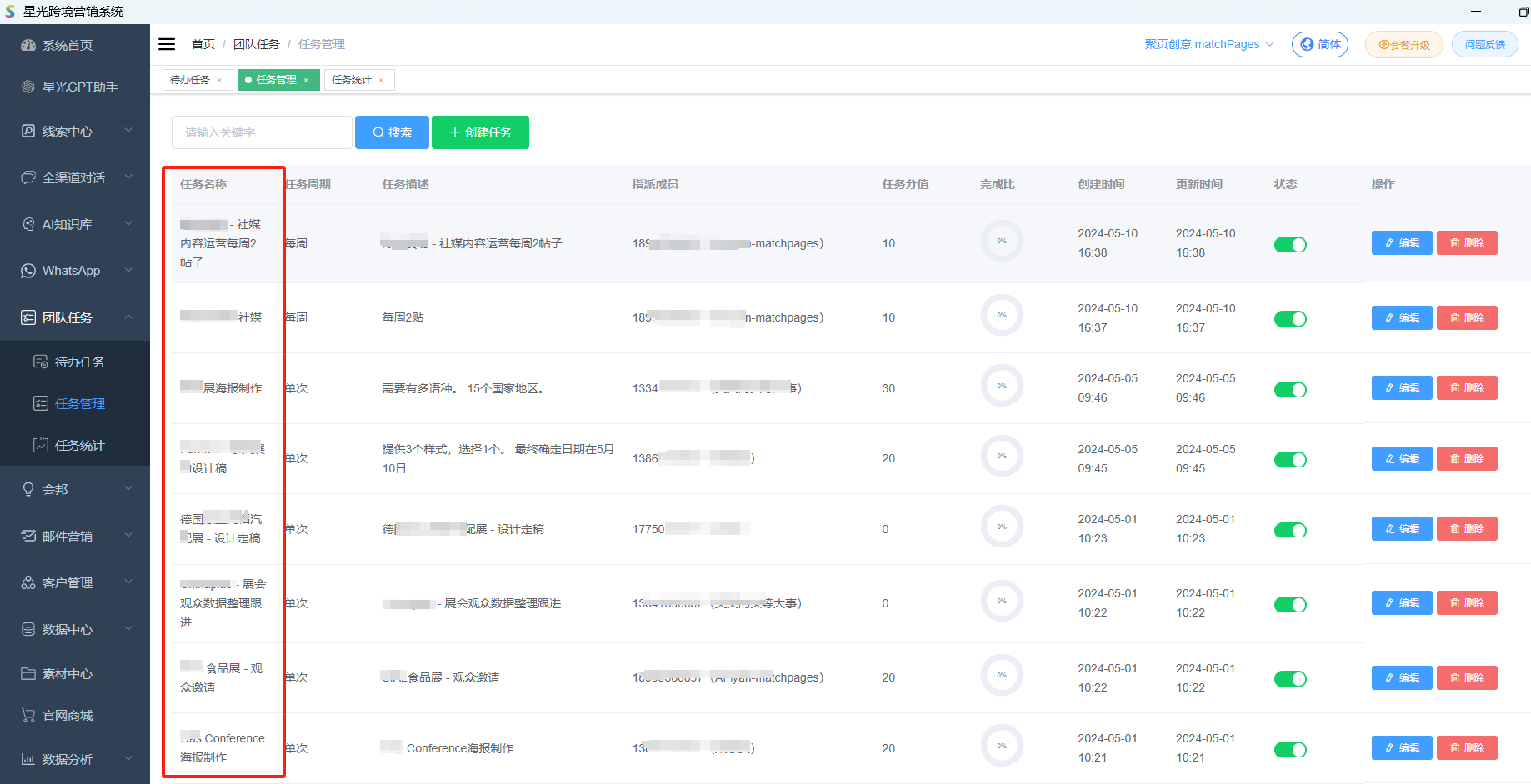This screenshot has width=1531, height=784.
Task: Click the 任务名称 column header
Action: [203, 184]
